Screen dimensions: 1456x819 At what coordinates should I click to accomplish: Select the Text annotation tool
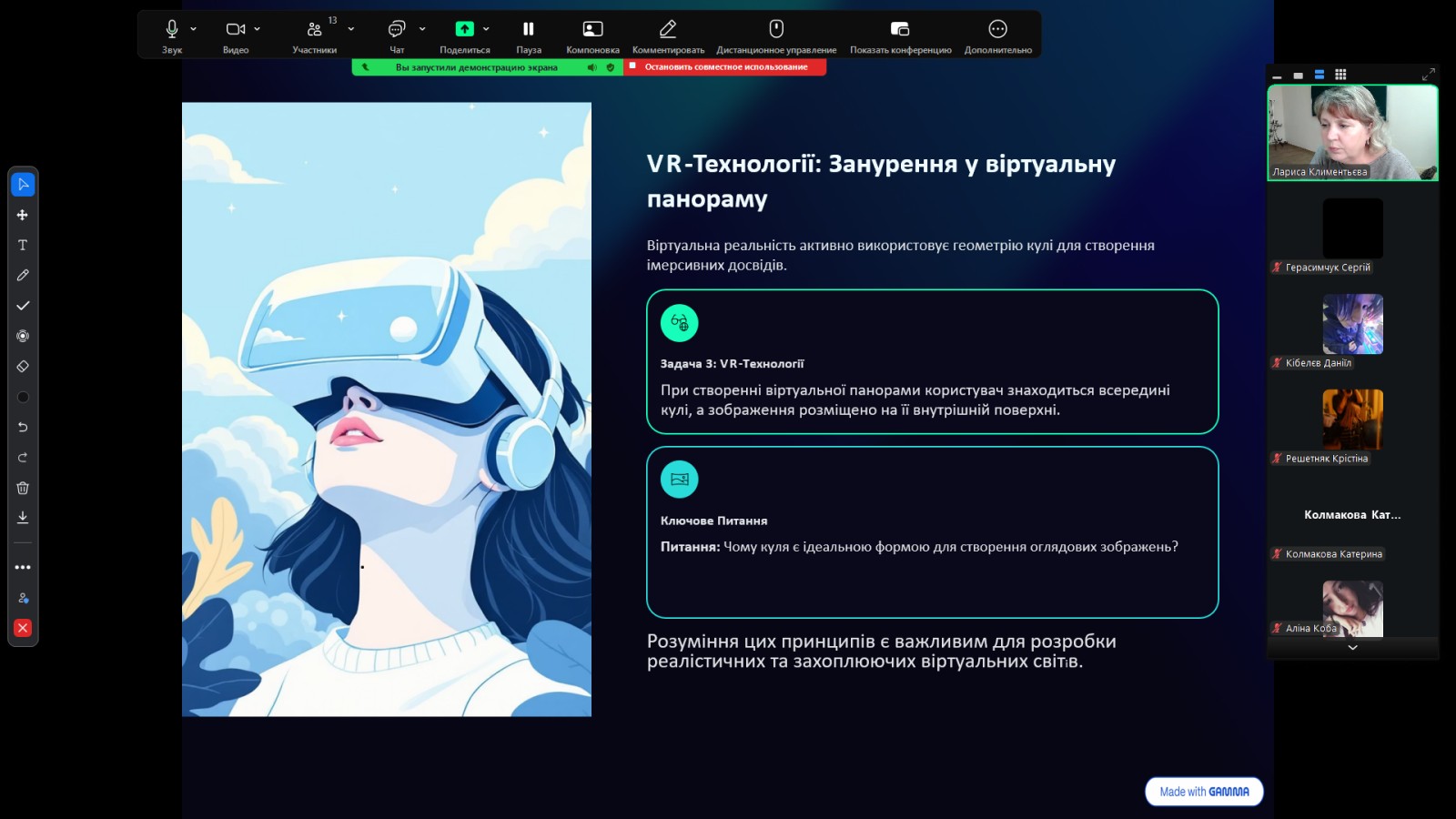pos(23,245)
